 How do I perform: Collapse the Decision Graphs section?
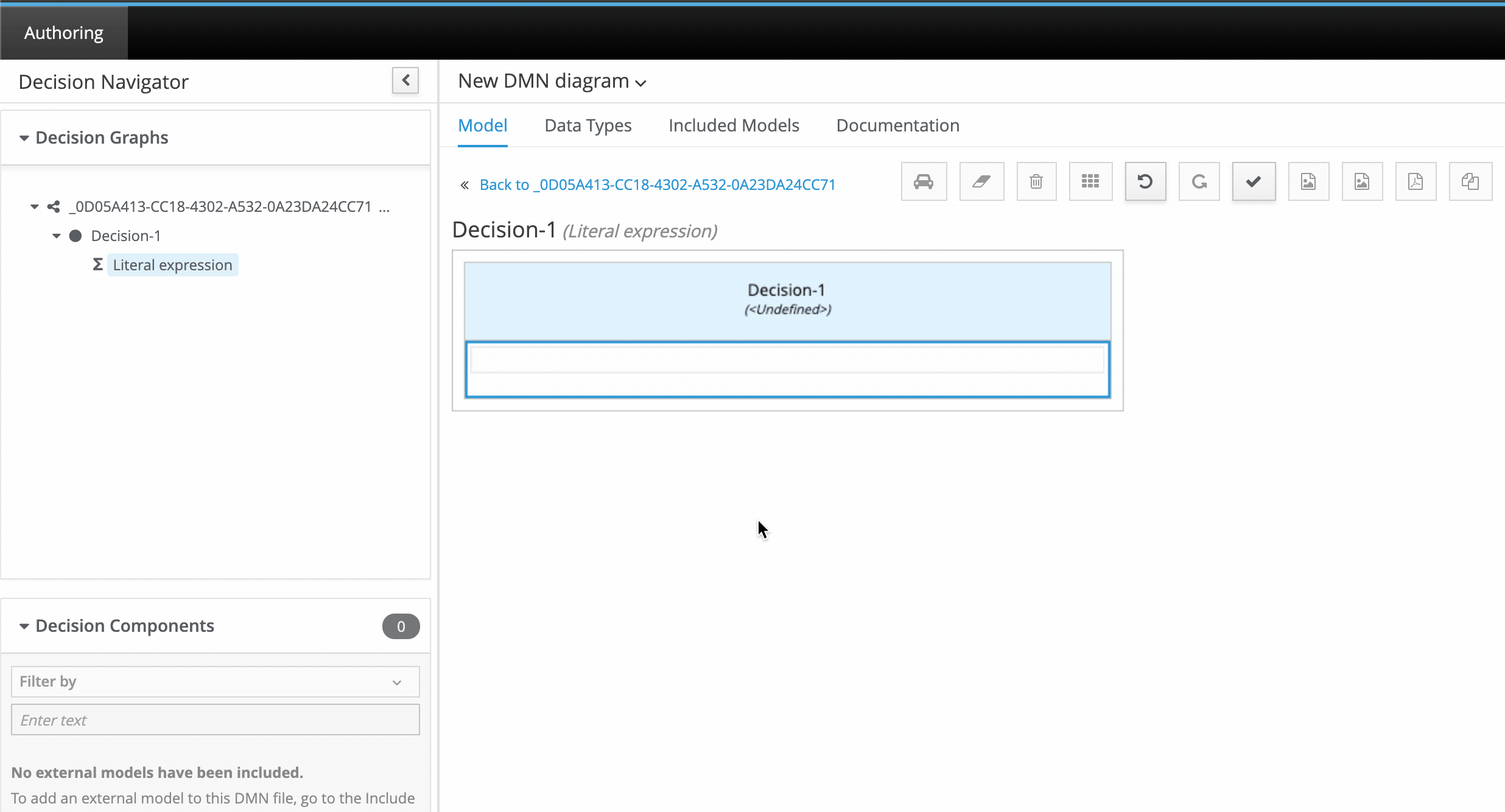click(x=24, y=138)
